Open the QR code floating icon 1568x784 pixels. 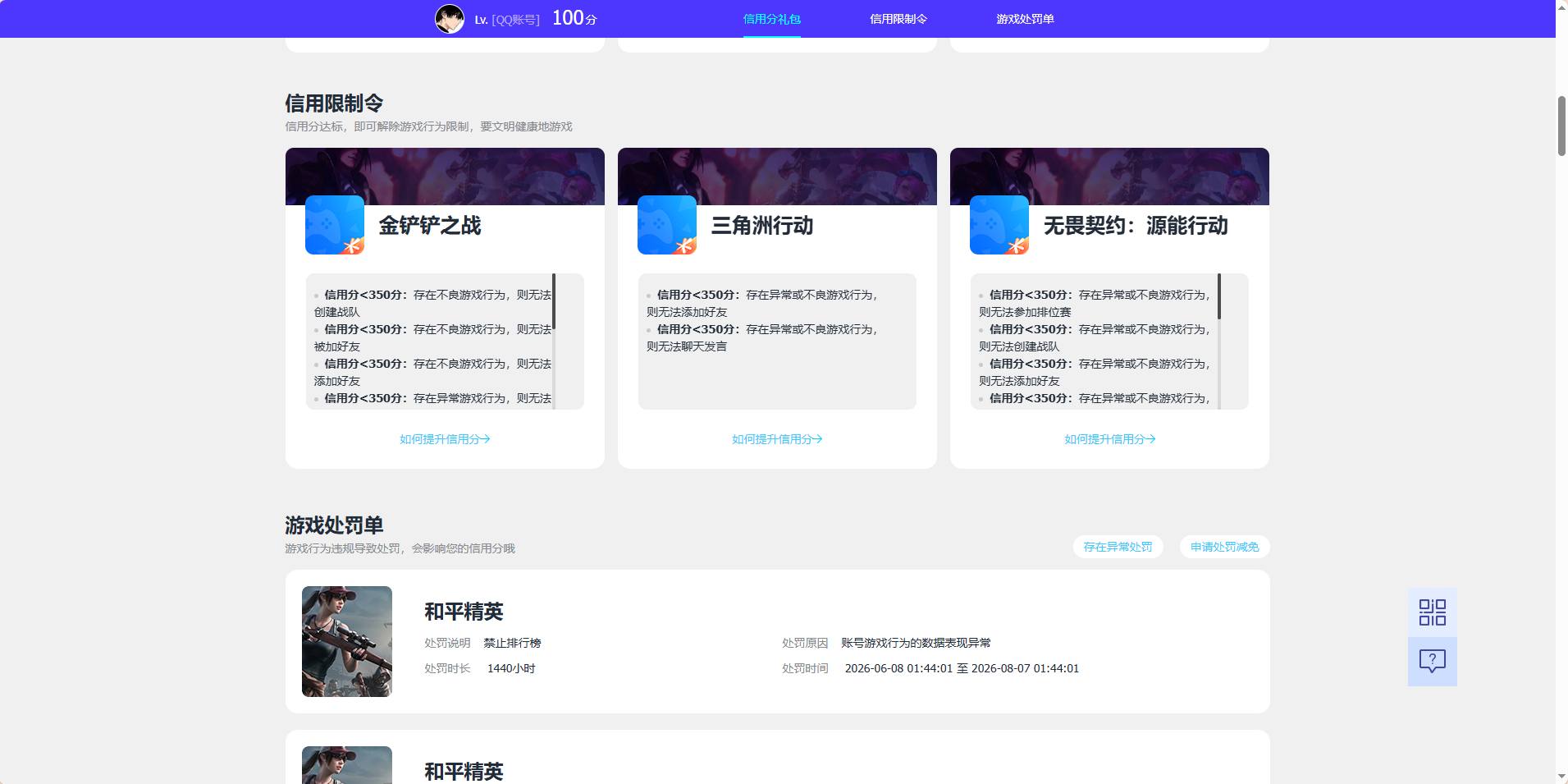coord(1432,612)
